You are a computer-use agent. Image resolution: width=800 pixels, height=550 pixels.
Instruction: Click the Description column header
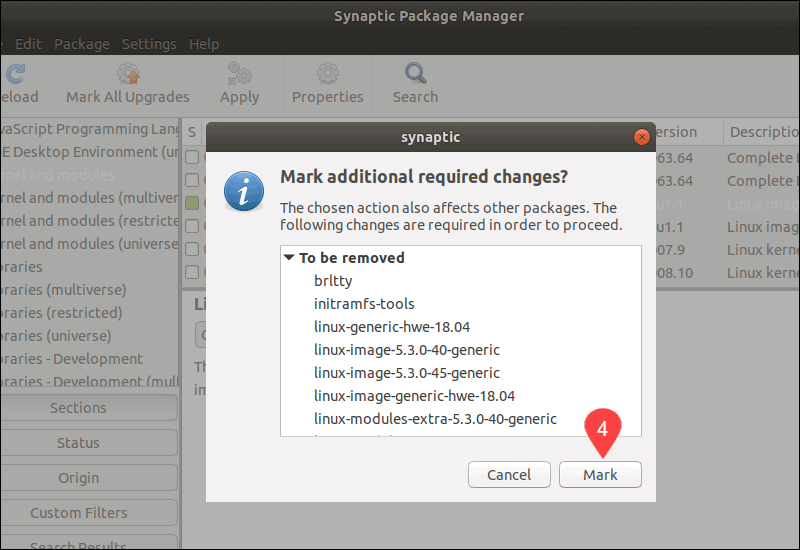762,132
